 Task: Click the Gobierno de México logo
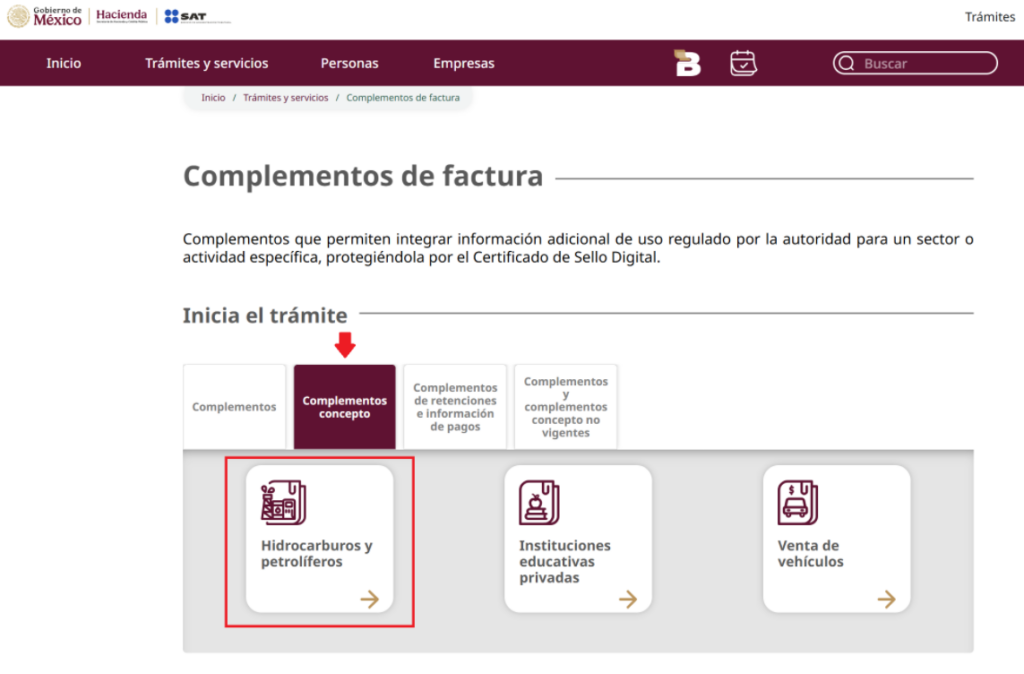point(46,16)
